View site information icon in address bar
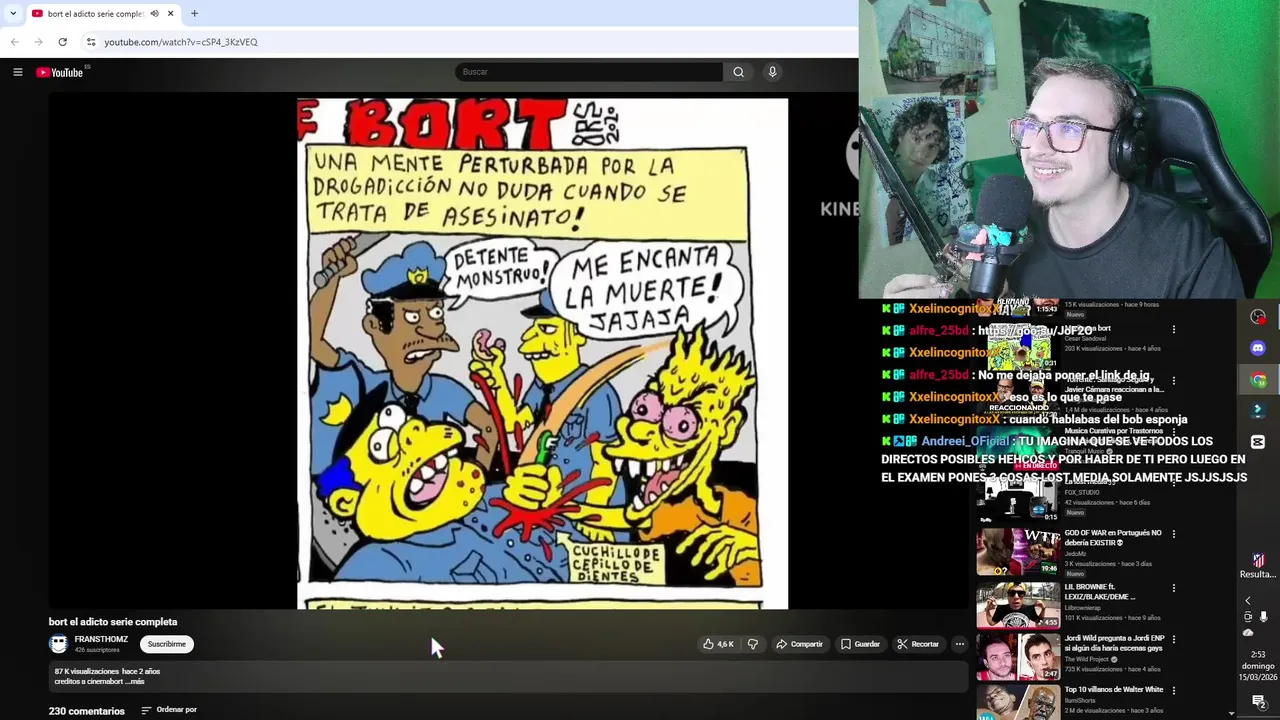The height and width of the screenshot is (720, 1280). click(x=91, y=42)
